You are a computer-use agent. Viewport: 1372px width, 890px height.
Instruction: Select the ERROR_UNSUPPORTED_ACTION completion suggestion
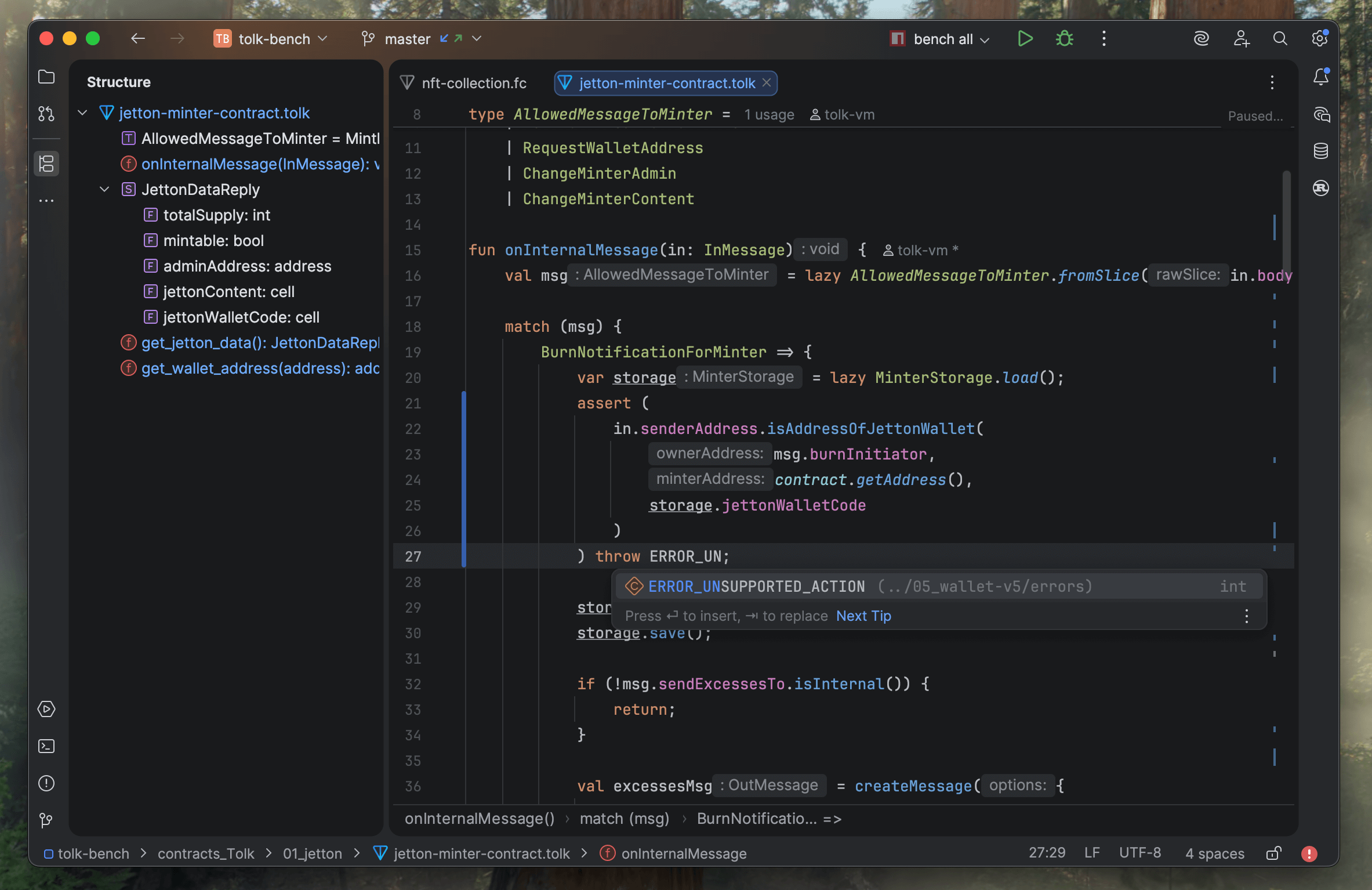coord(756,587)
